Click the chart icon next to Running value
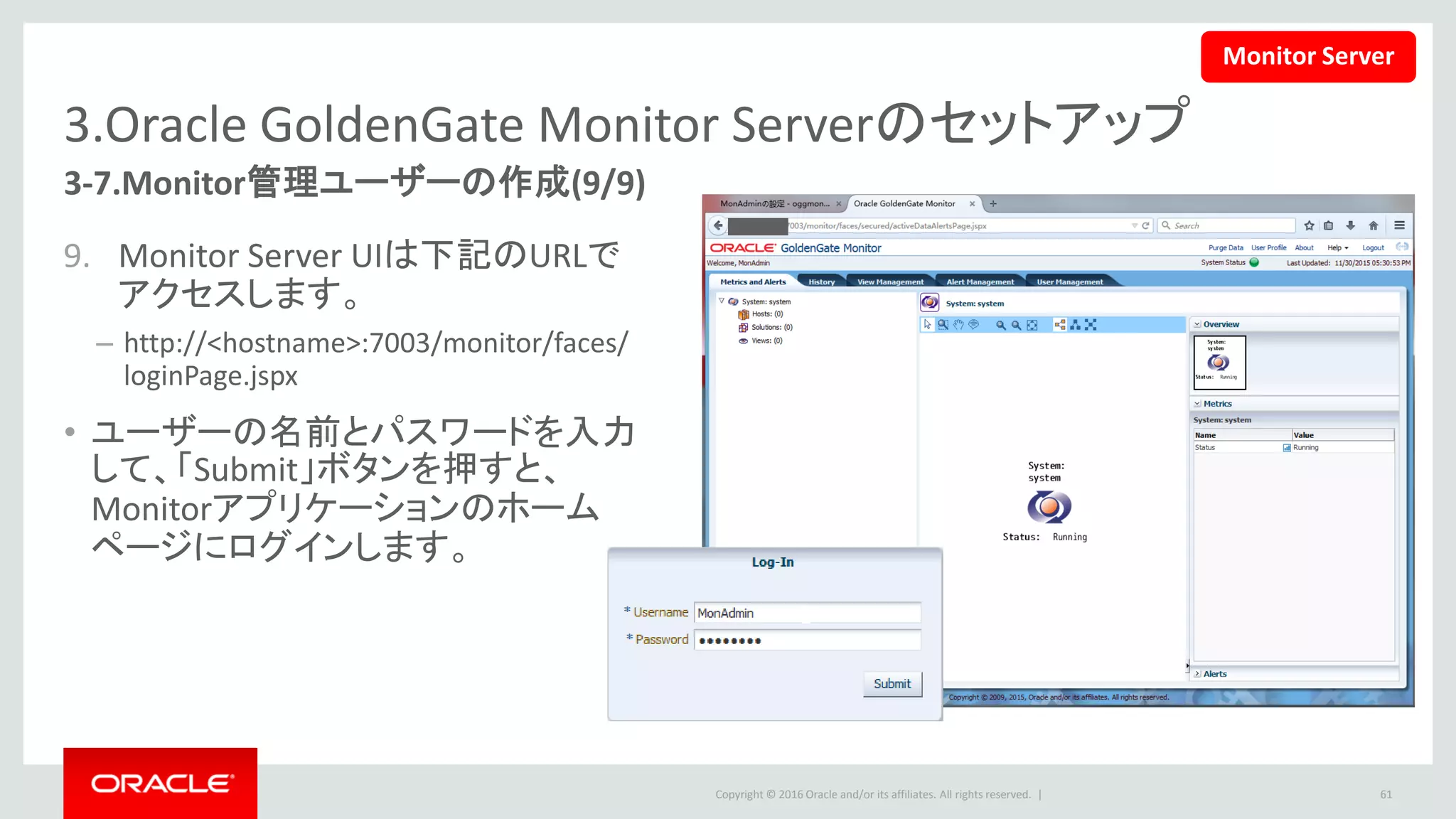1456x819 pixels. coord(1287,448)
